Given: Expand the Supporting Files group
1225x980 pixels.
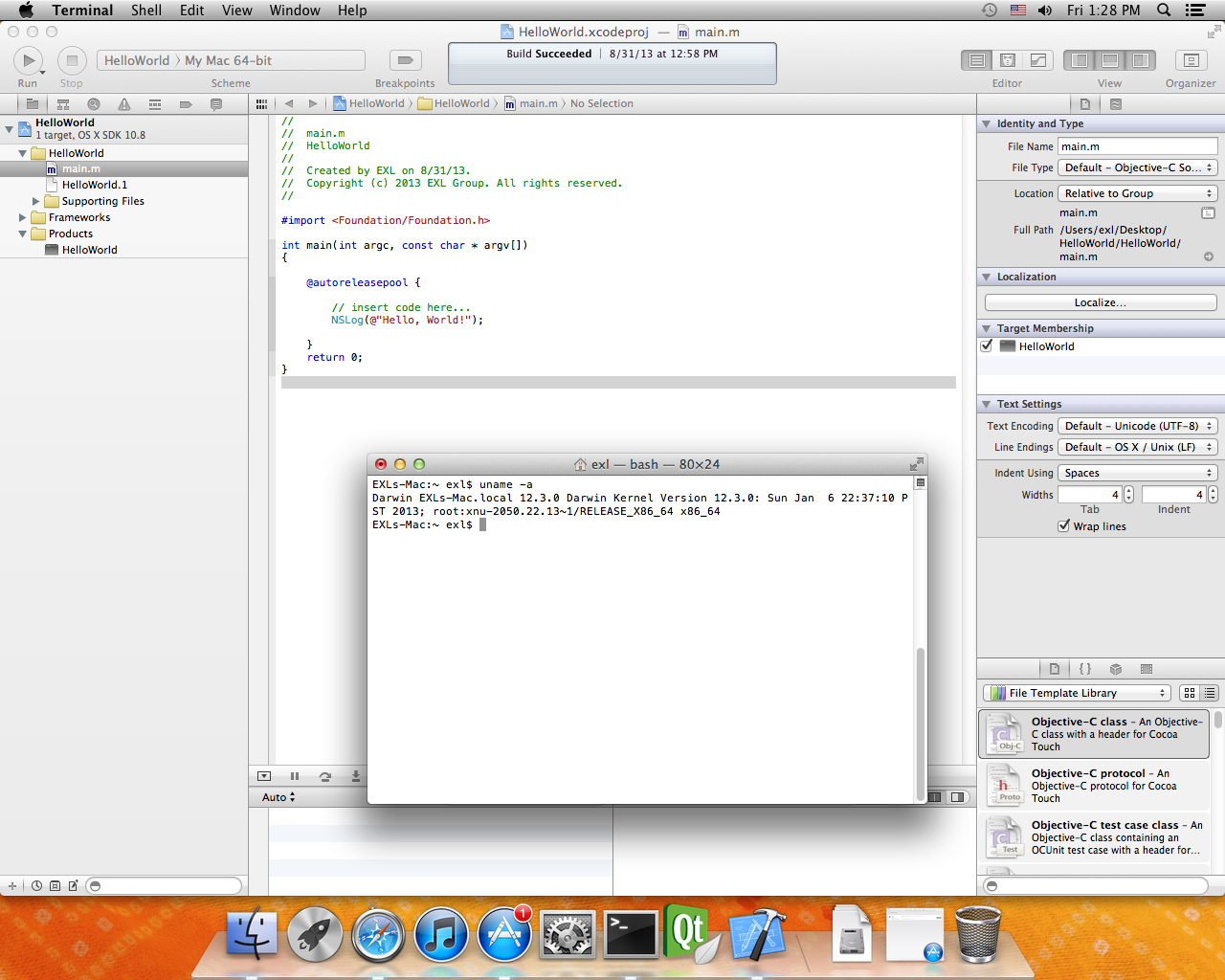Looking at the screenshot, I should coord(36,201).
